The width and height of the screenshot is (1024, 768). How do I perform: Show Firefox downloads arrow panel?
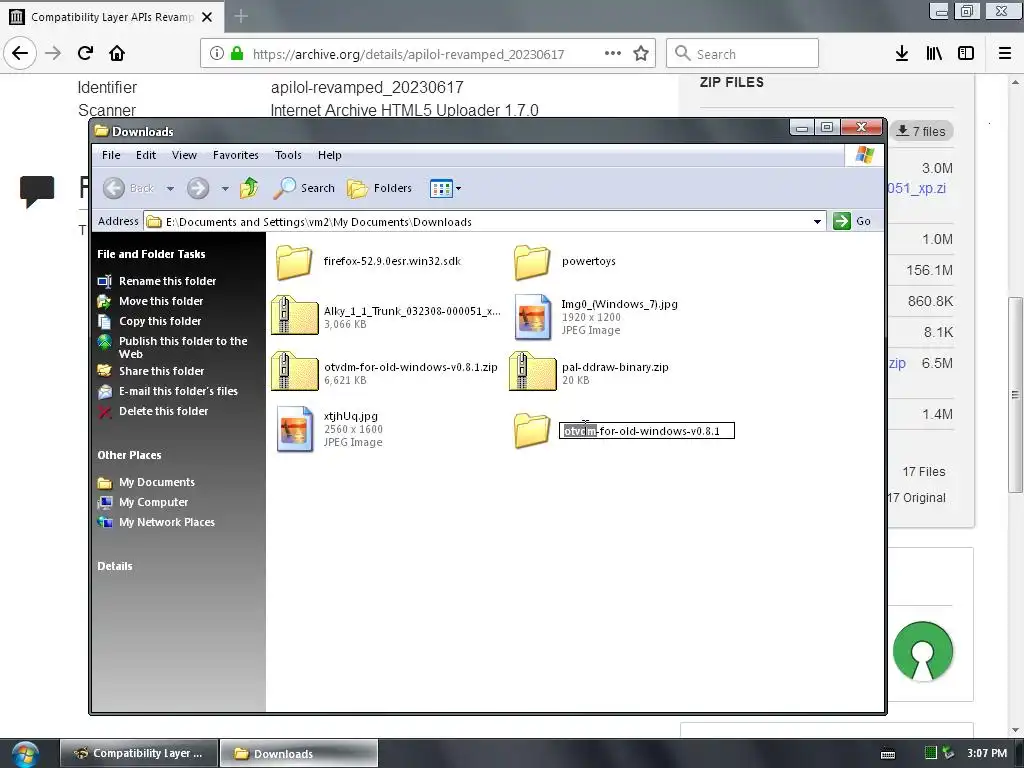pyautogui.click(x=901, y=54)
